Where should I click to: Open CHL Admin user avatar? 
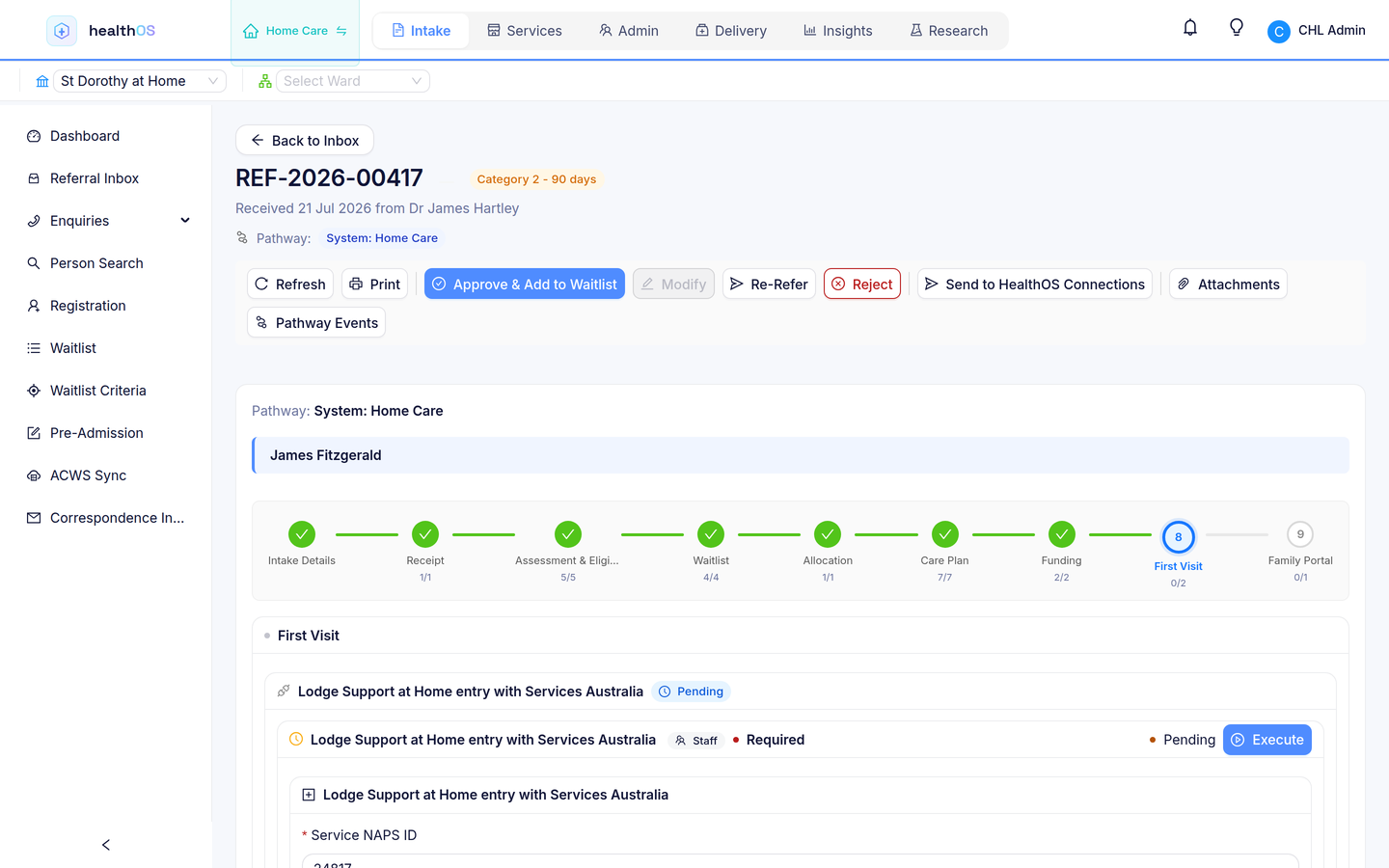1279,31
